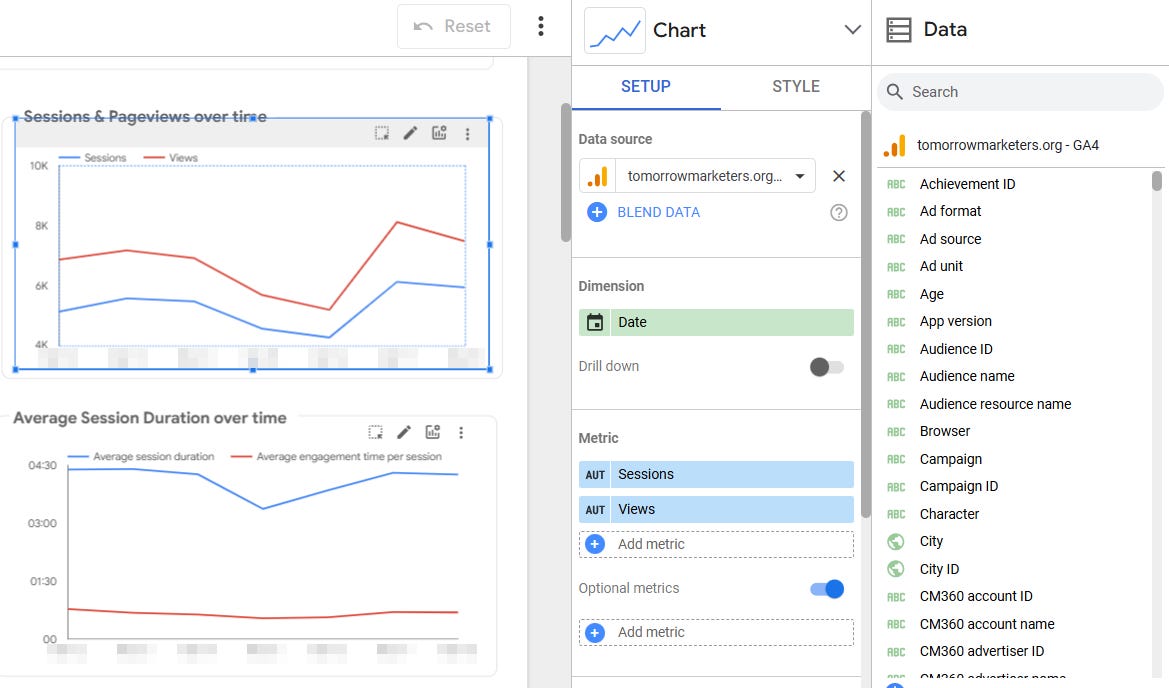Screen dimensions: 1169x688
Task: Switch to the SETUP tab
Action: point(646,86)
